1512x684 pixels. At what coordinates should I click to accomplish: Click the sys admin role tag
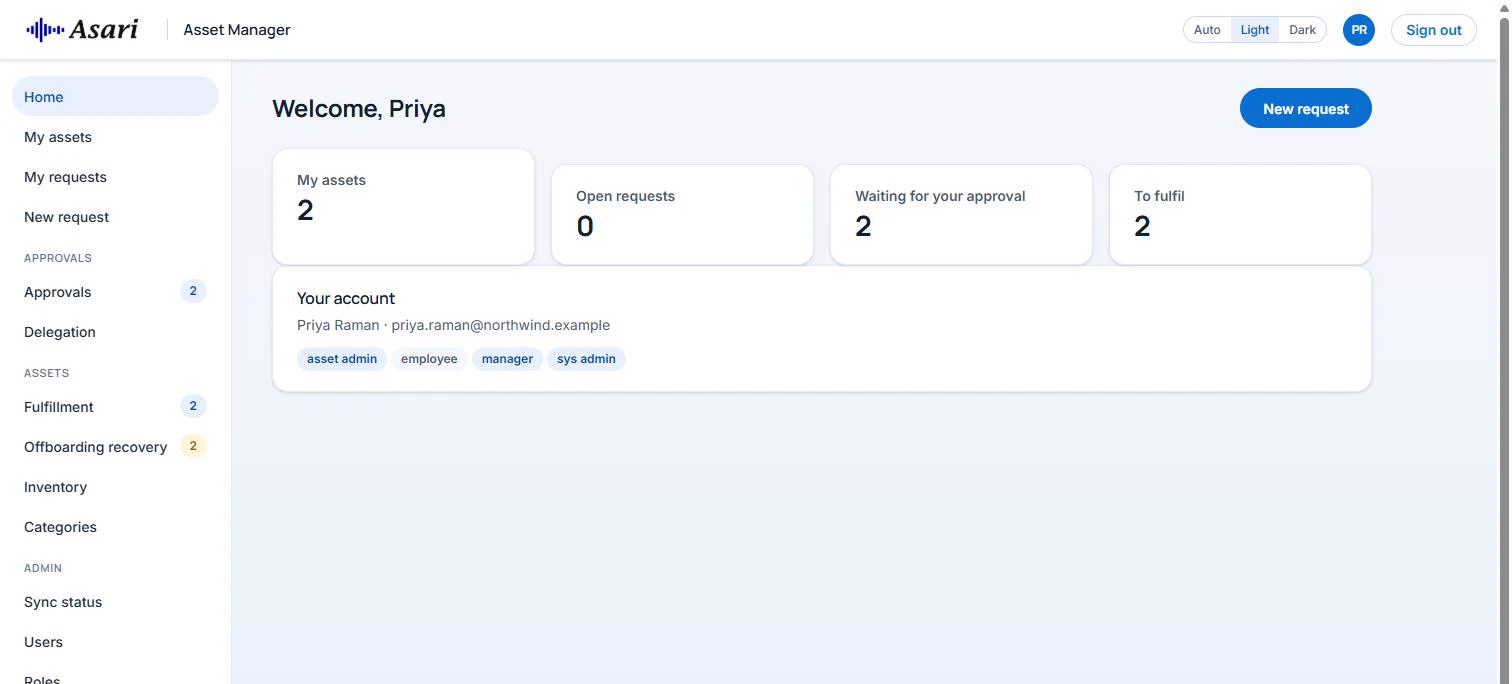(x=586, y=359)
